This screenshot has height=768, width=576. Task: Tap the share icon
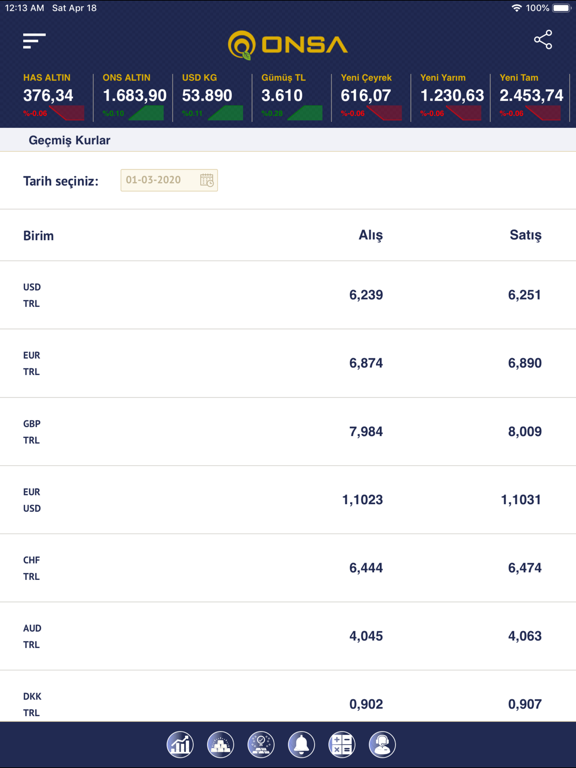pos(543,40)
